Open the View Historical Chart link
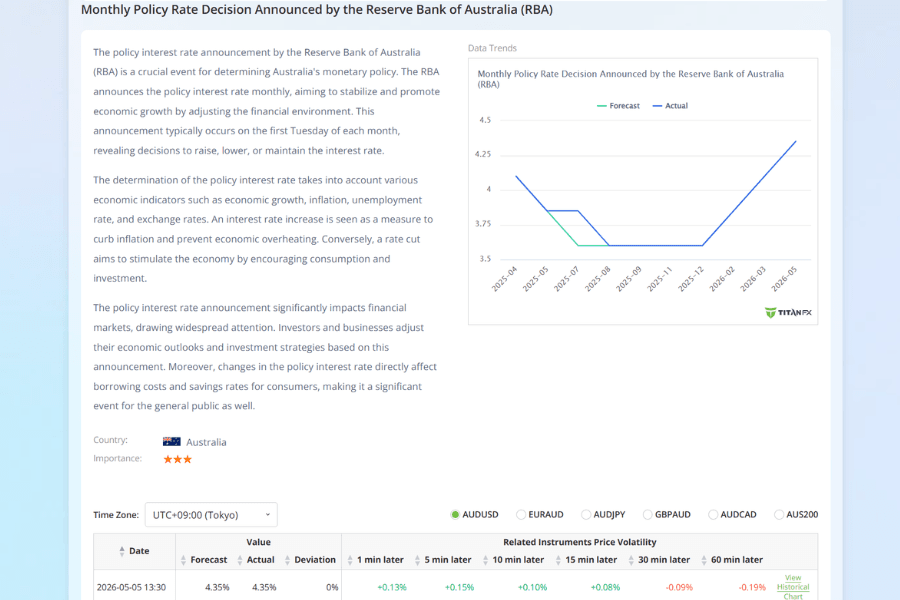Viewport: 900px width, 600px height. click(793, 587)
